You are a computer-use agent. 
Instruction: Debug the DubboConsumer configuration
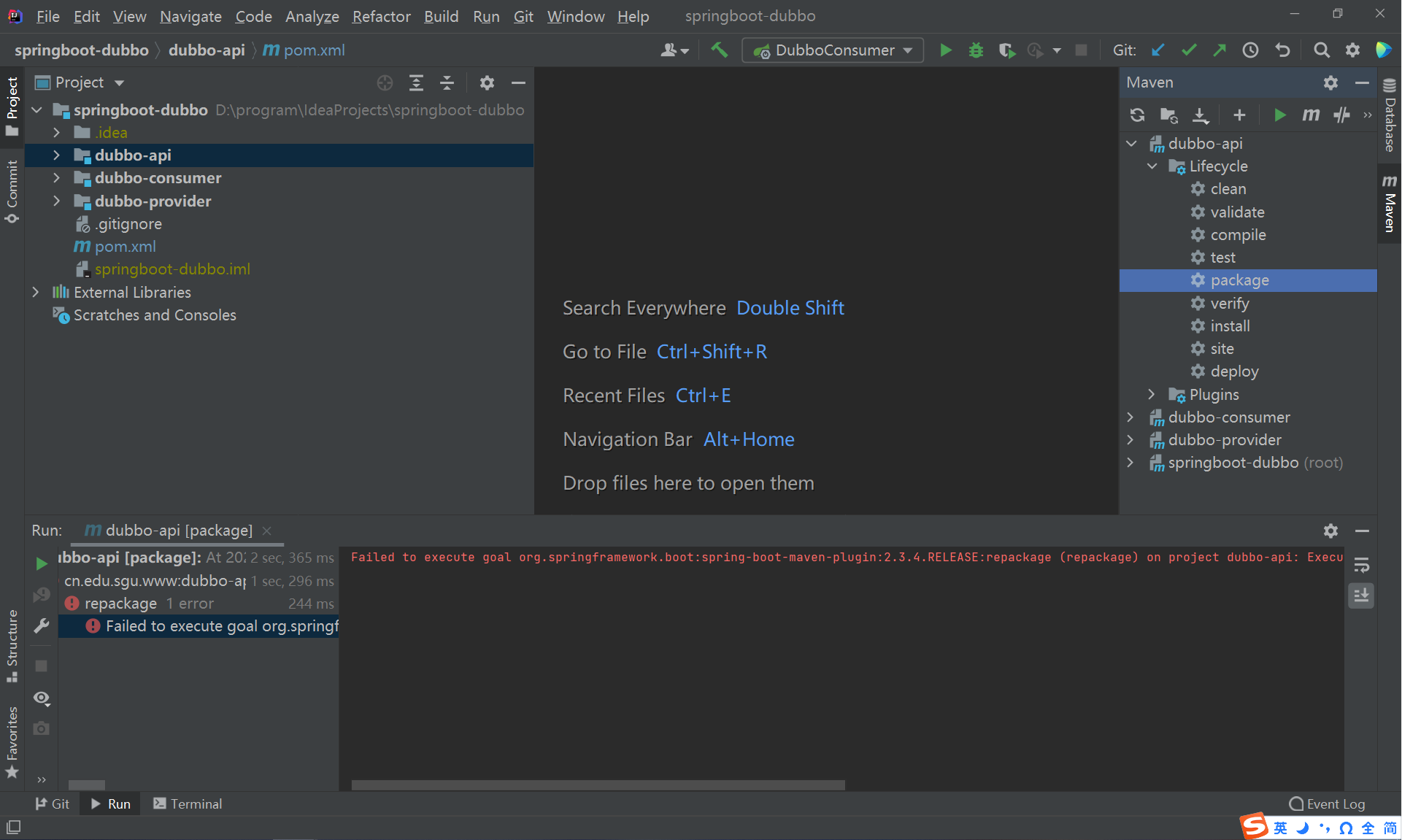pyautogui.click(x=976, y=50)
